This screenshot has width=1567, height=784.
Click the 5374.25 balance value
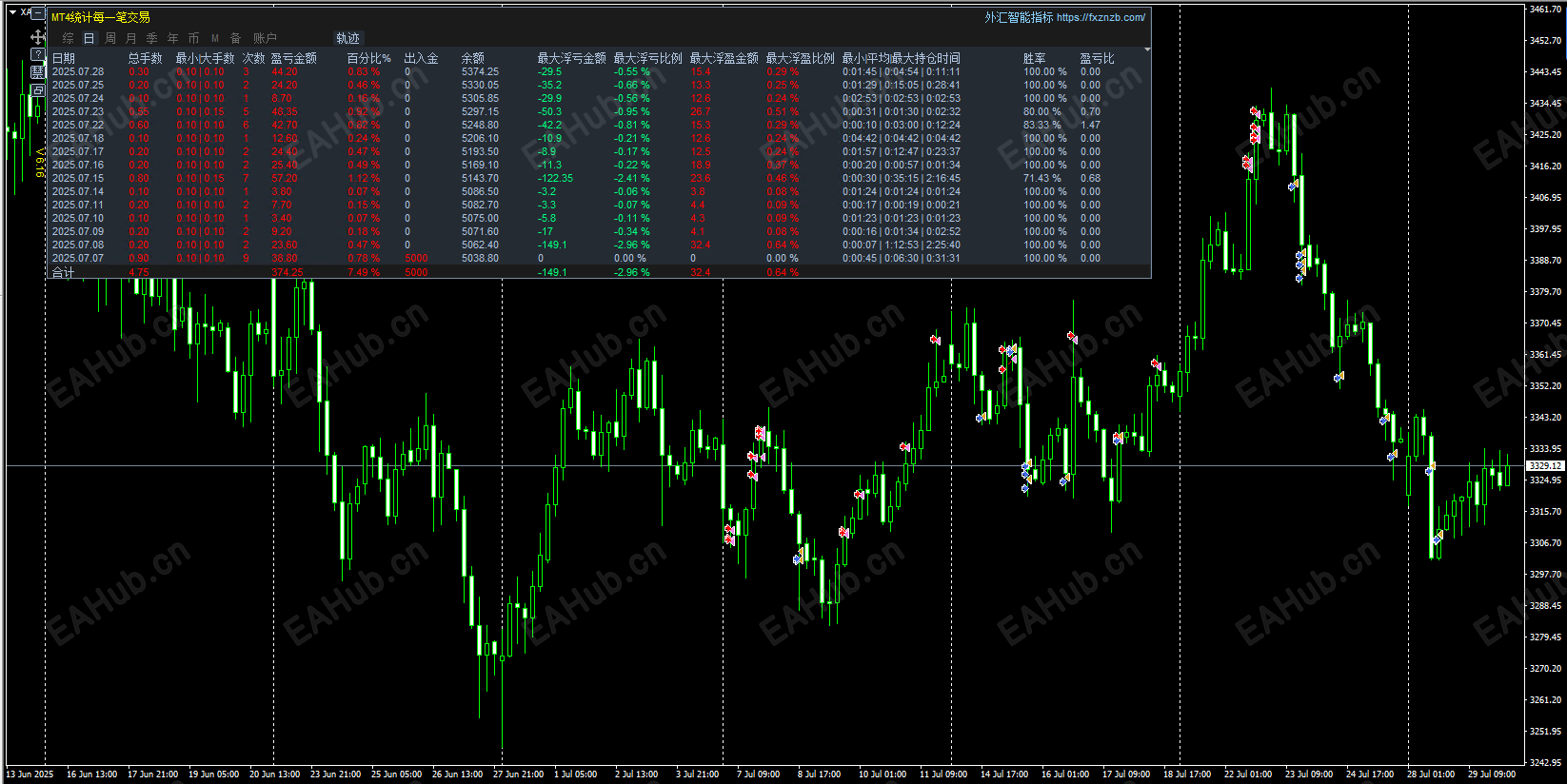pyautogui.click(x=480, y=71)
